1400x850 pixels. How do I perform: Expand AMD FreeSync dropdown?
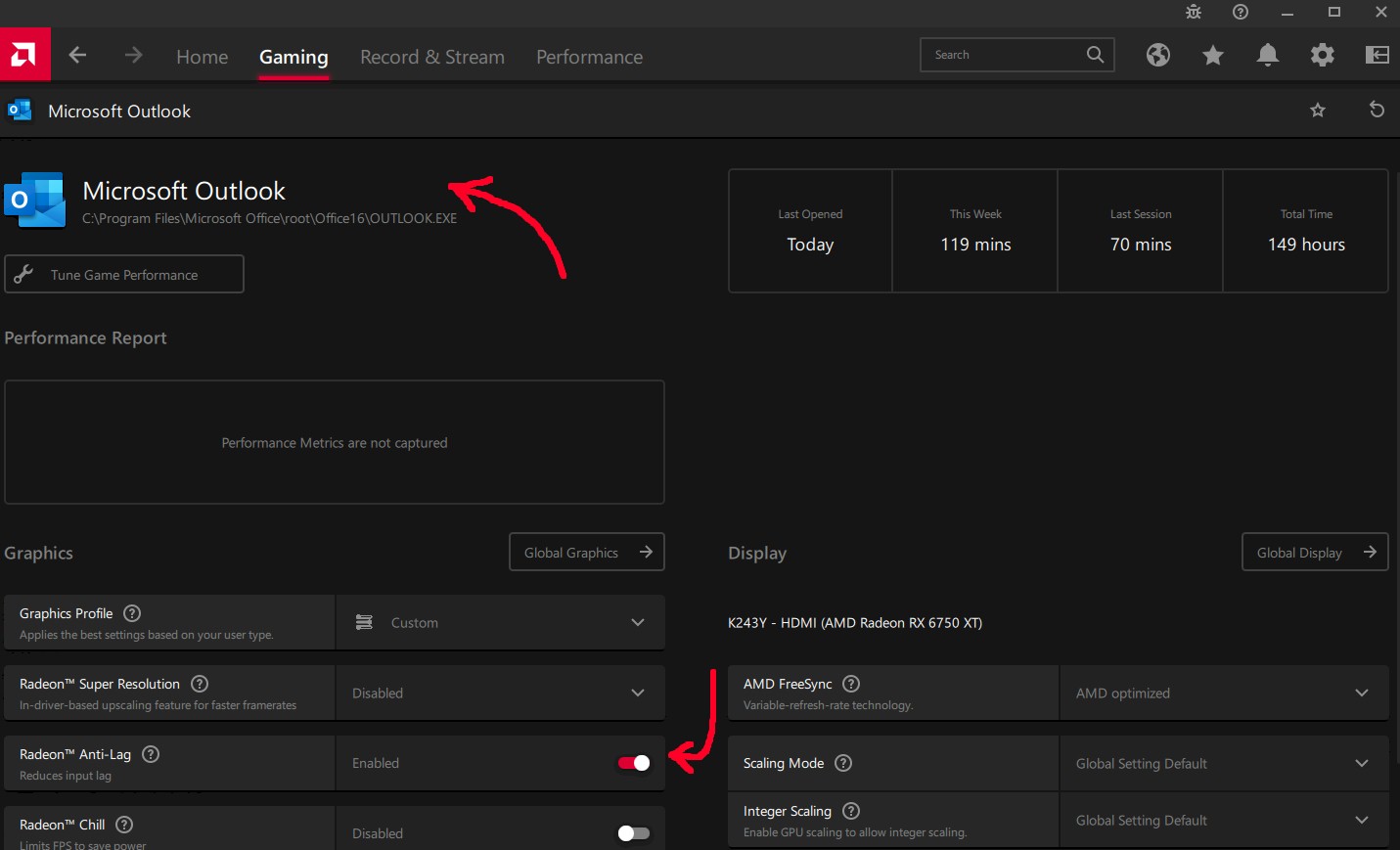coord(1224,693)
